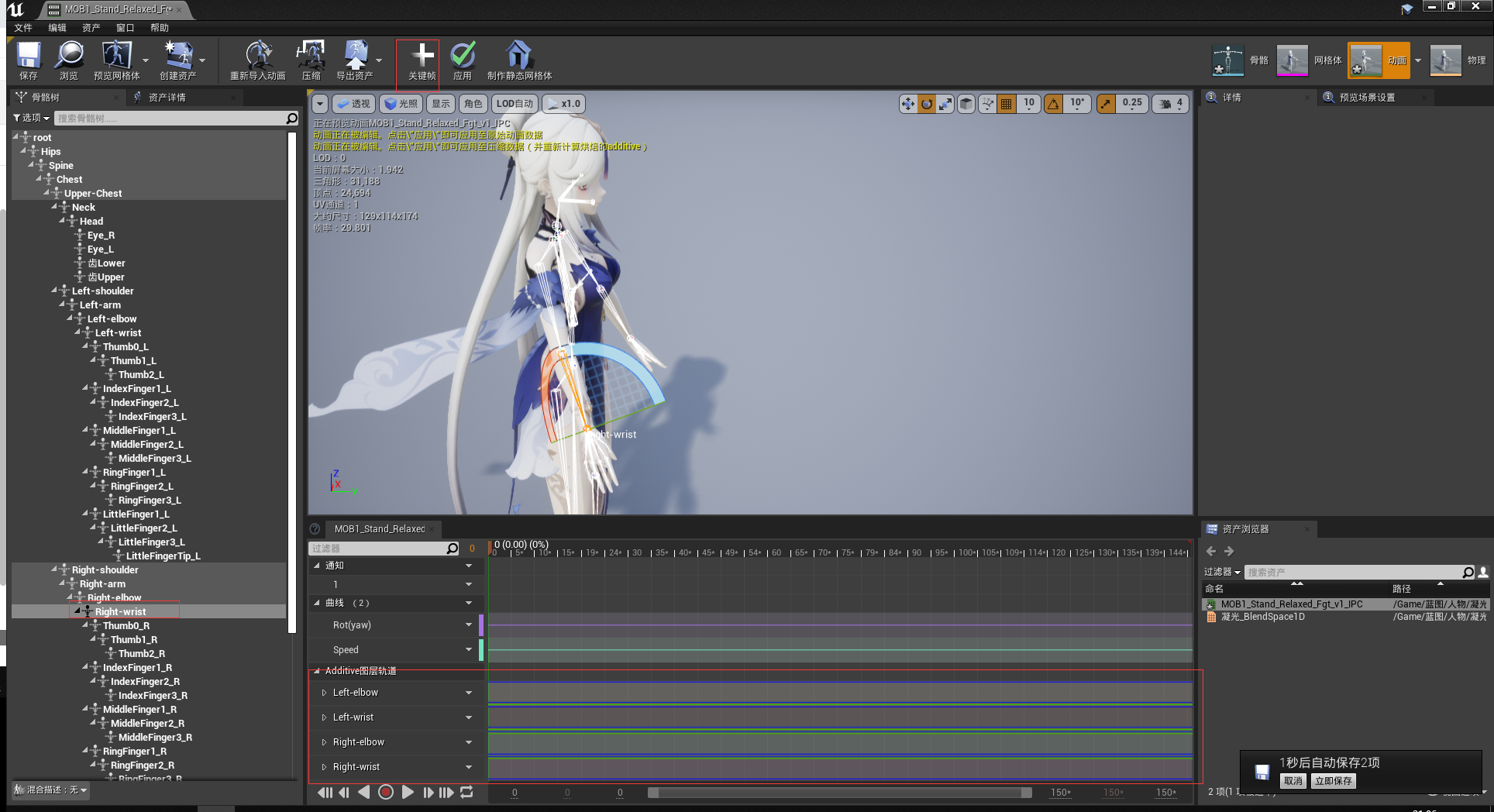Toggle the loop playback button
The height and width of the screenshot is (812, 1494).
[x=466, y=793]
